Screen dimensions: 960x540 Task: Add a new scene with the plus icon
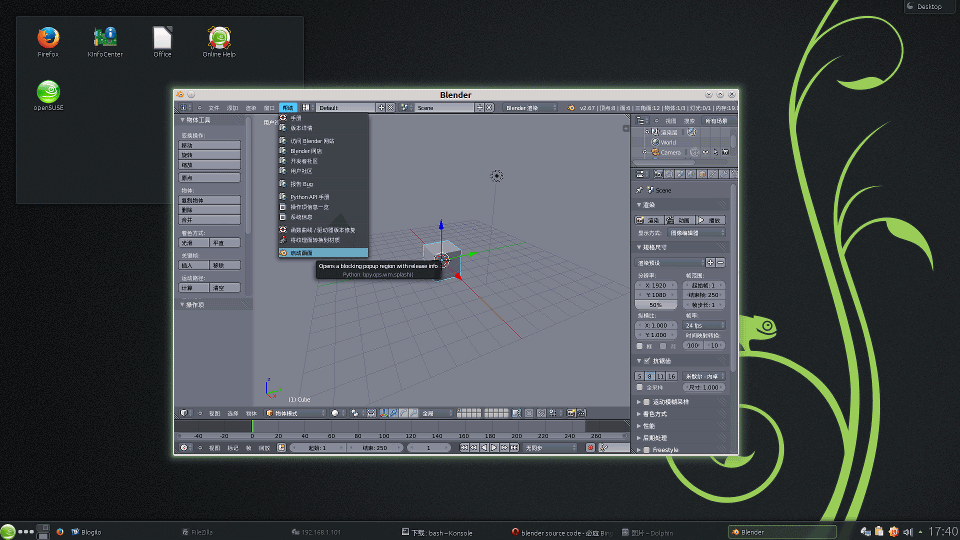coord(479,107)
